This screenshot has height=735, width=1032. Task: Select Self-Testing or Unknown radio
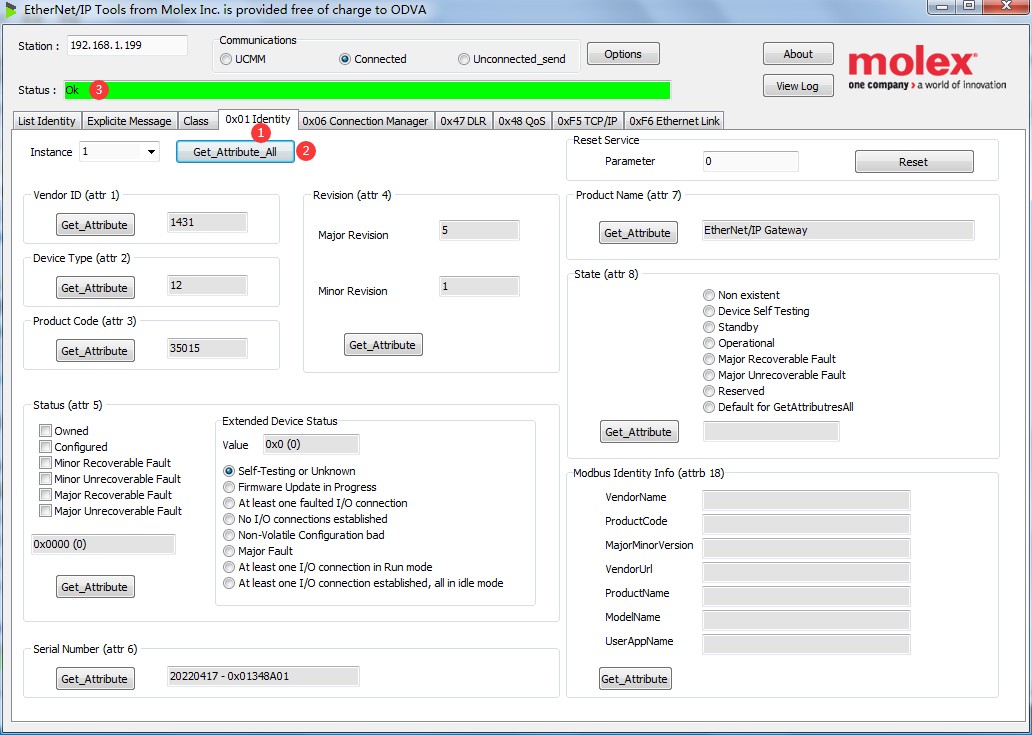coord(229,471)
